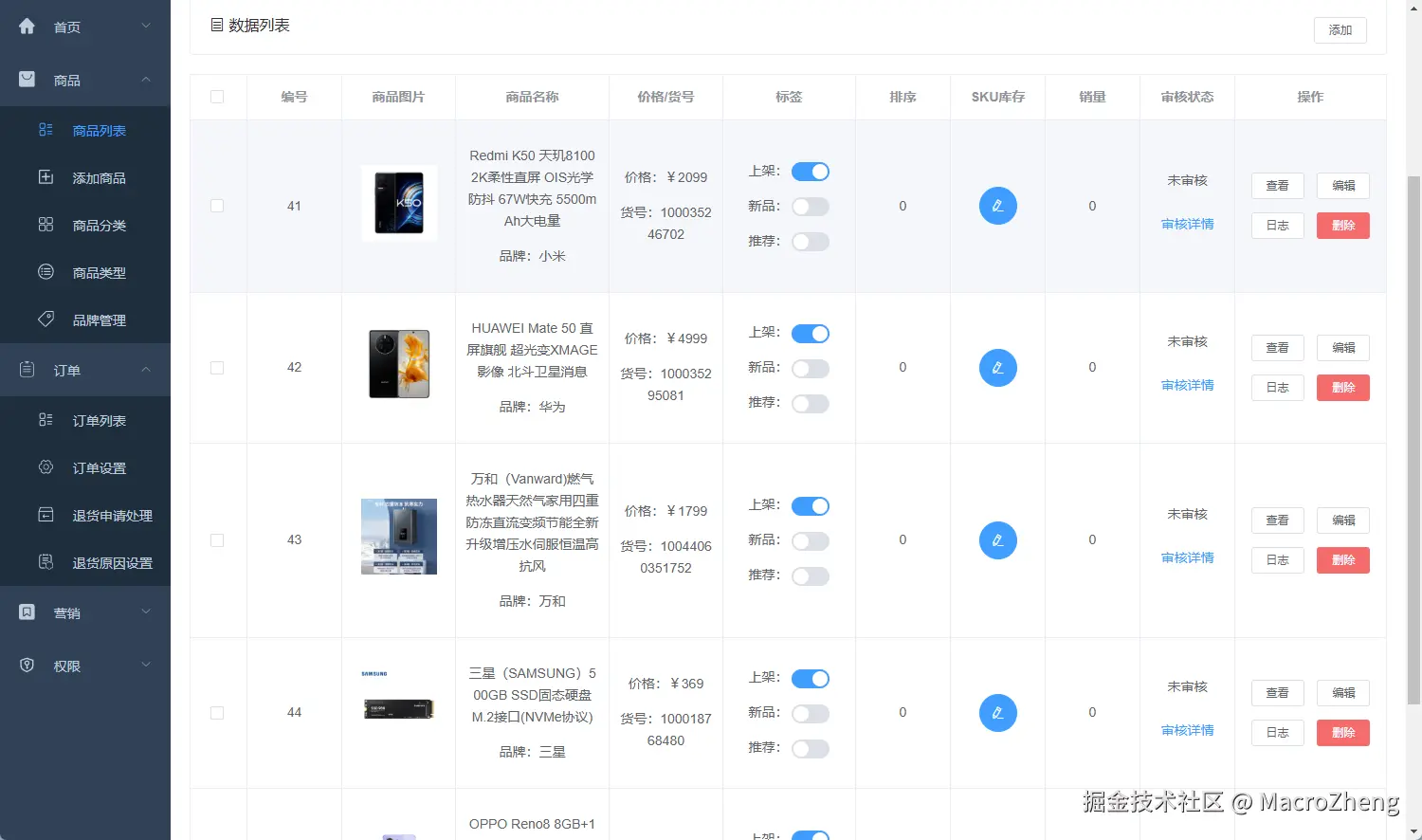The height and width of the screenshot is (840, 1422).
Task: Toggle 推荐 switch for Redmi K50
Action: 811,242
